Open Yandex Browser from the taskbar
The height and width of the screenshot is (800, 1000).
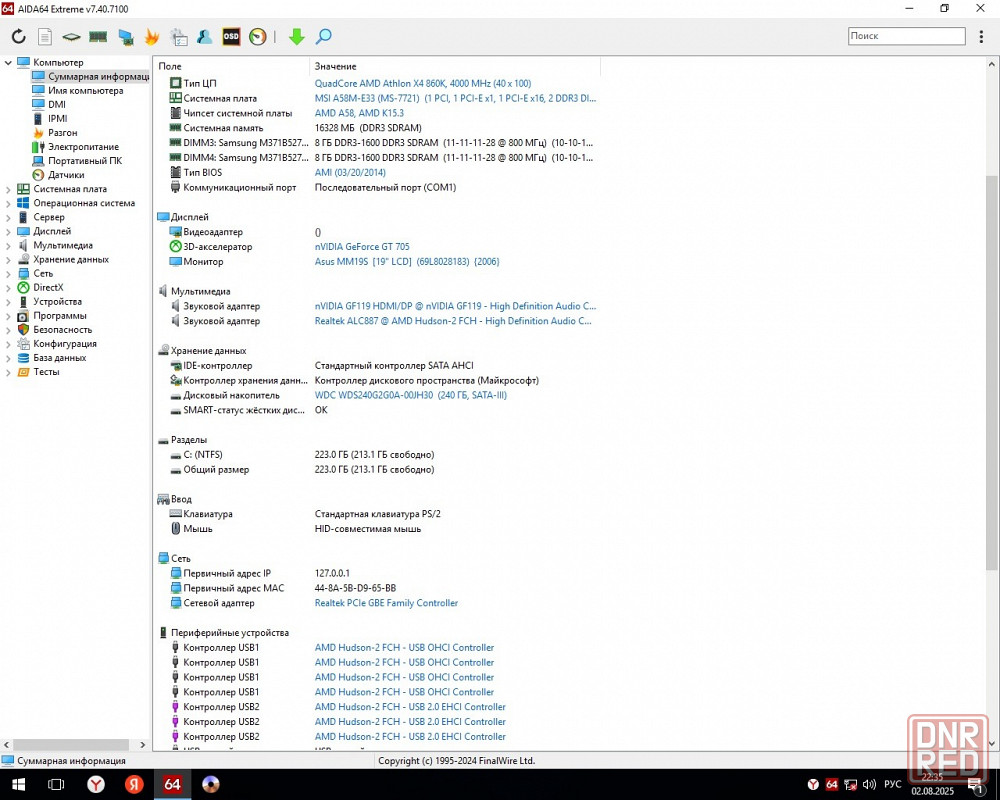pyautogui.click(x=96, y=784)
